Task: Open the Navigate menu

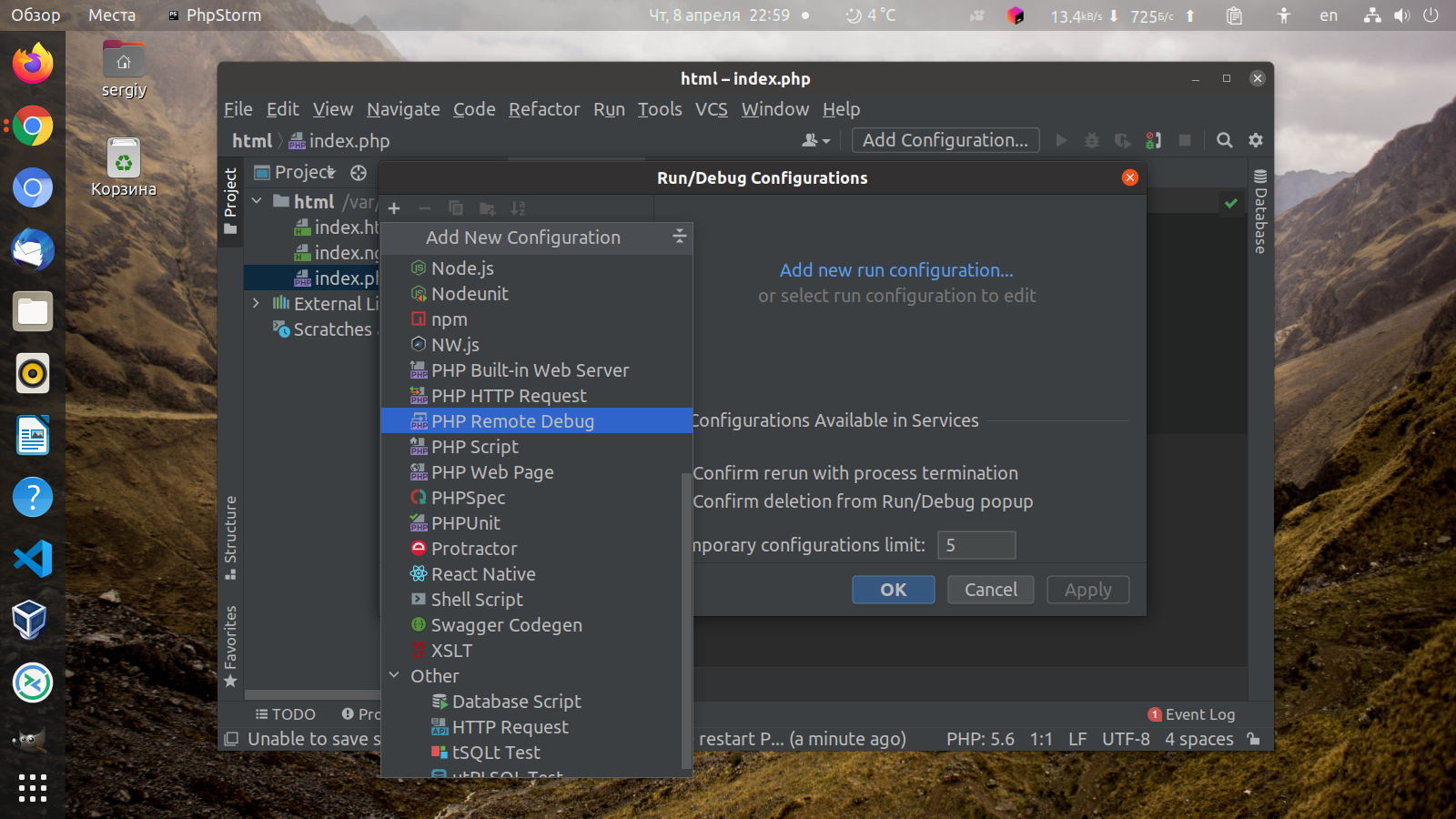Action: 403,109
